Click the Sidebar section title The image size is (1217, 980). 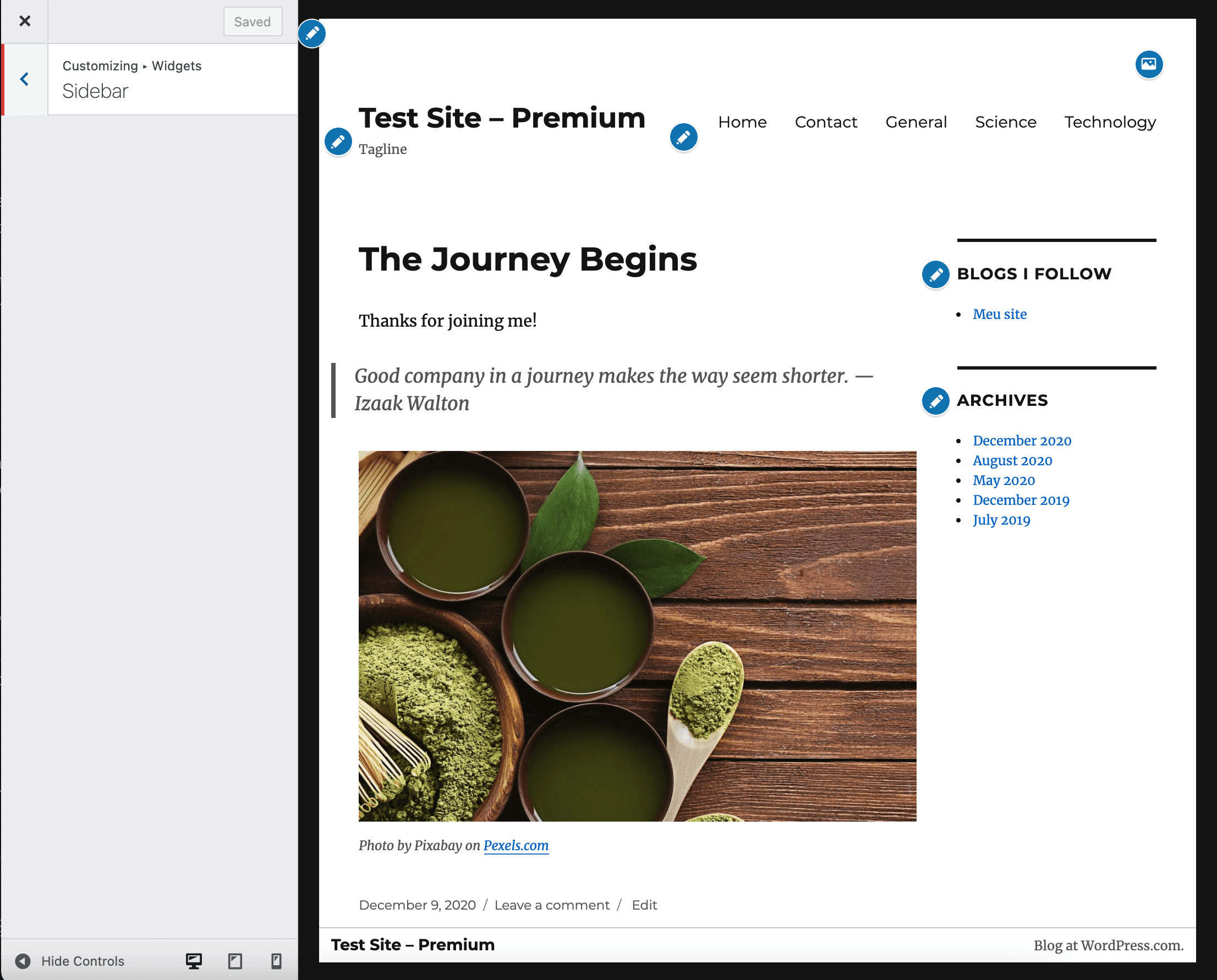click(95, 91)
